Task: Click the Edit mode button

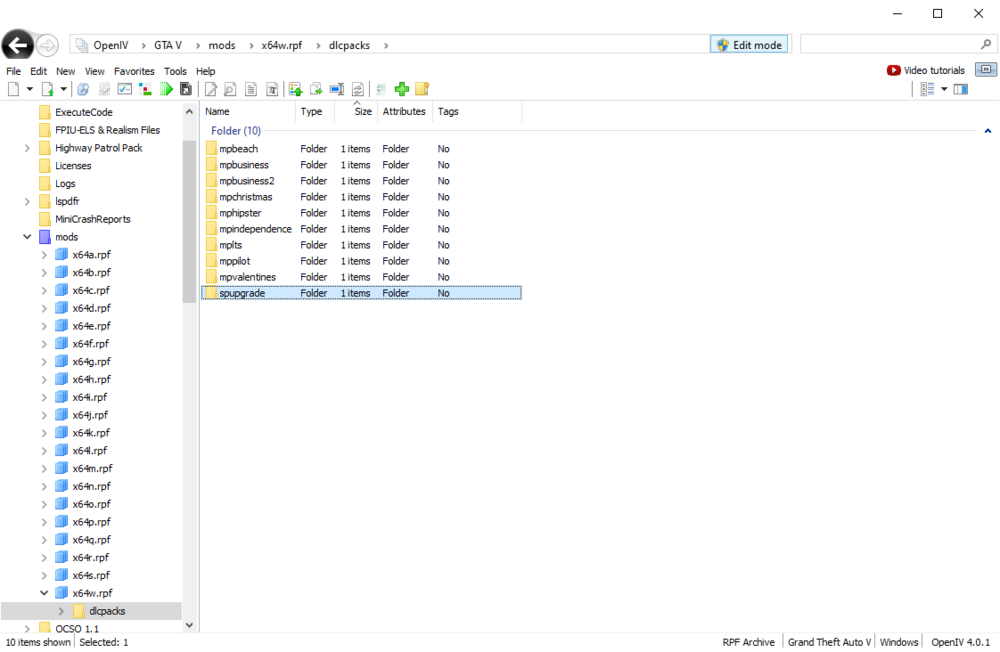Action: click(749, 45)
